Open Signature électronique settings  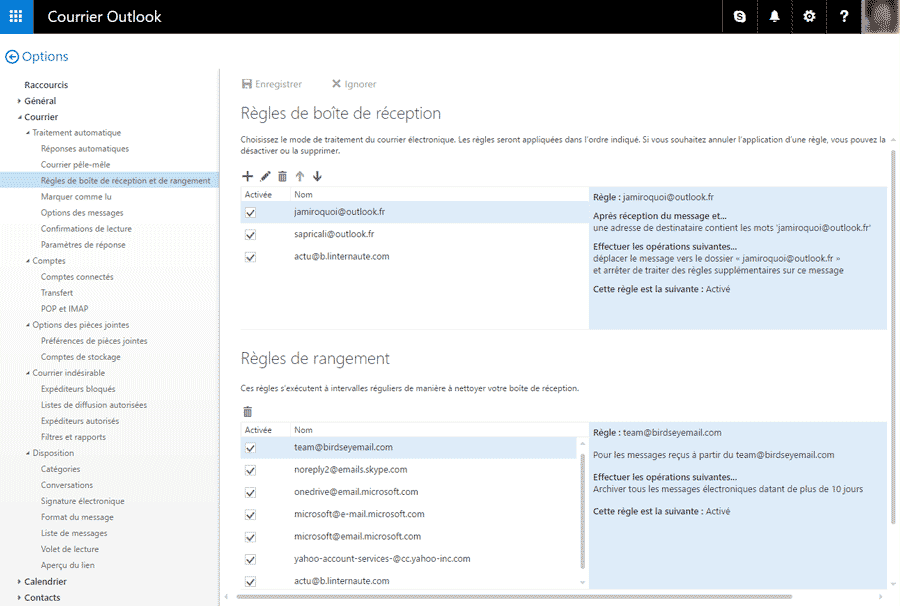tap(83, 501)
